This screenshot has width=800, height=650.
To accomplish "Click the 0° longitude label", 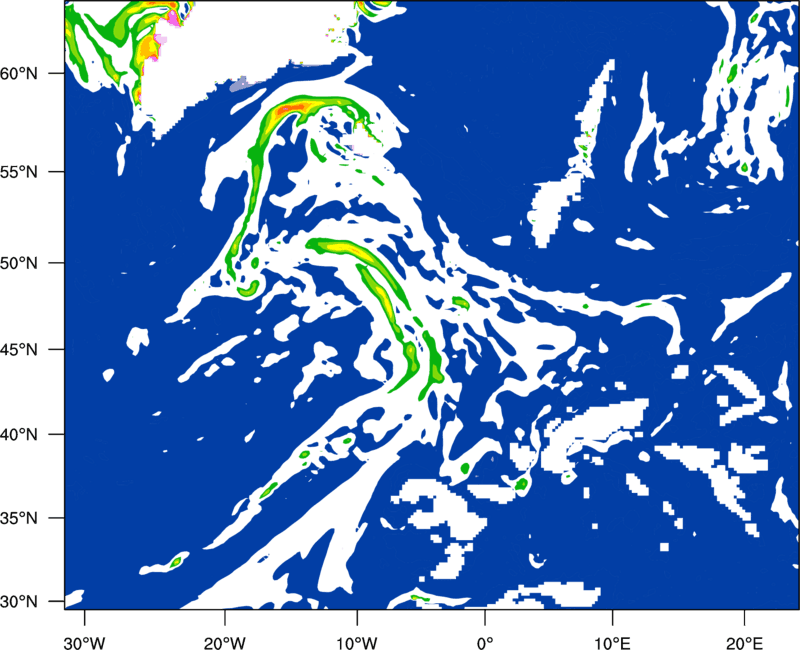I will (x=485, y=643).
